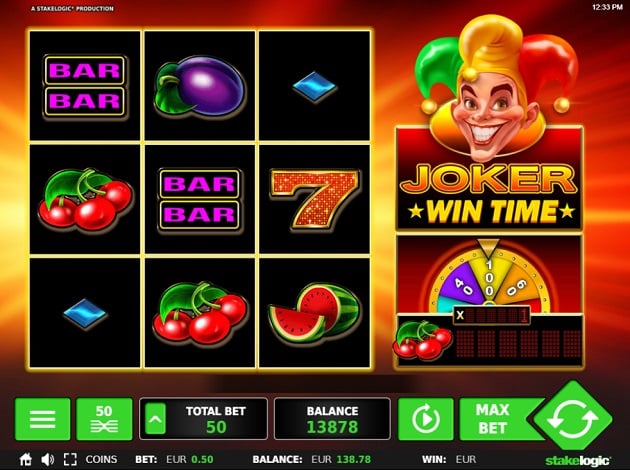Expand total bet with the up arrow

click(155, 419)
